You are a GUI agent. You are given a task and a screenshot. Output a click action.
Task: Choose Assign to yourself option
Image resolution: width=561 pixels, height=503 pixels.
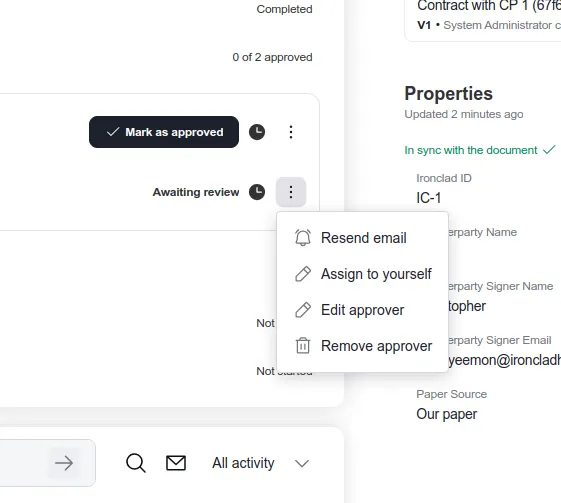[x=362, y=274]
